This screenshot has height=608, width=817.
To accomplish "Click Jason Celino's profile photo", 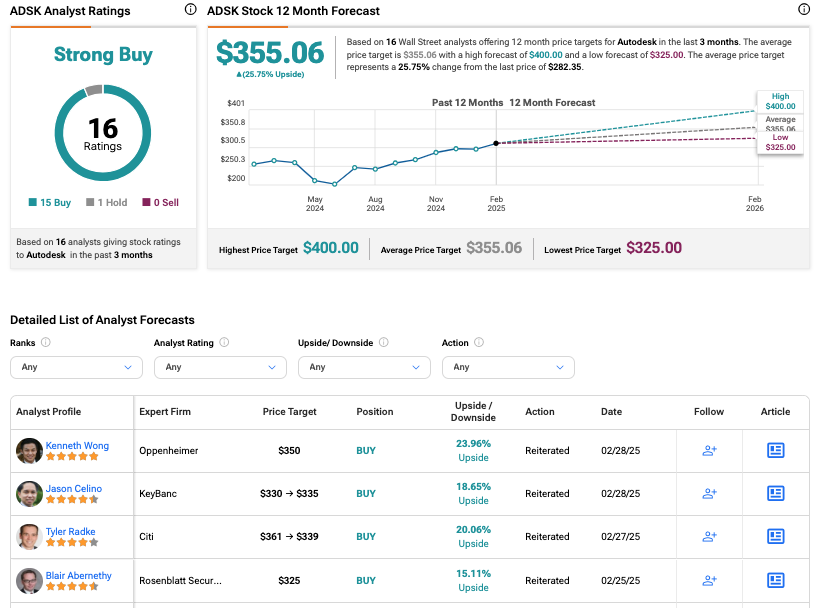I will point(29,494).
